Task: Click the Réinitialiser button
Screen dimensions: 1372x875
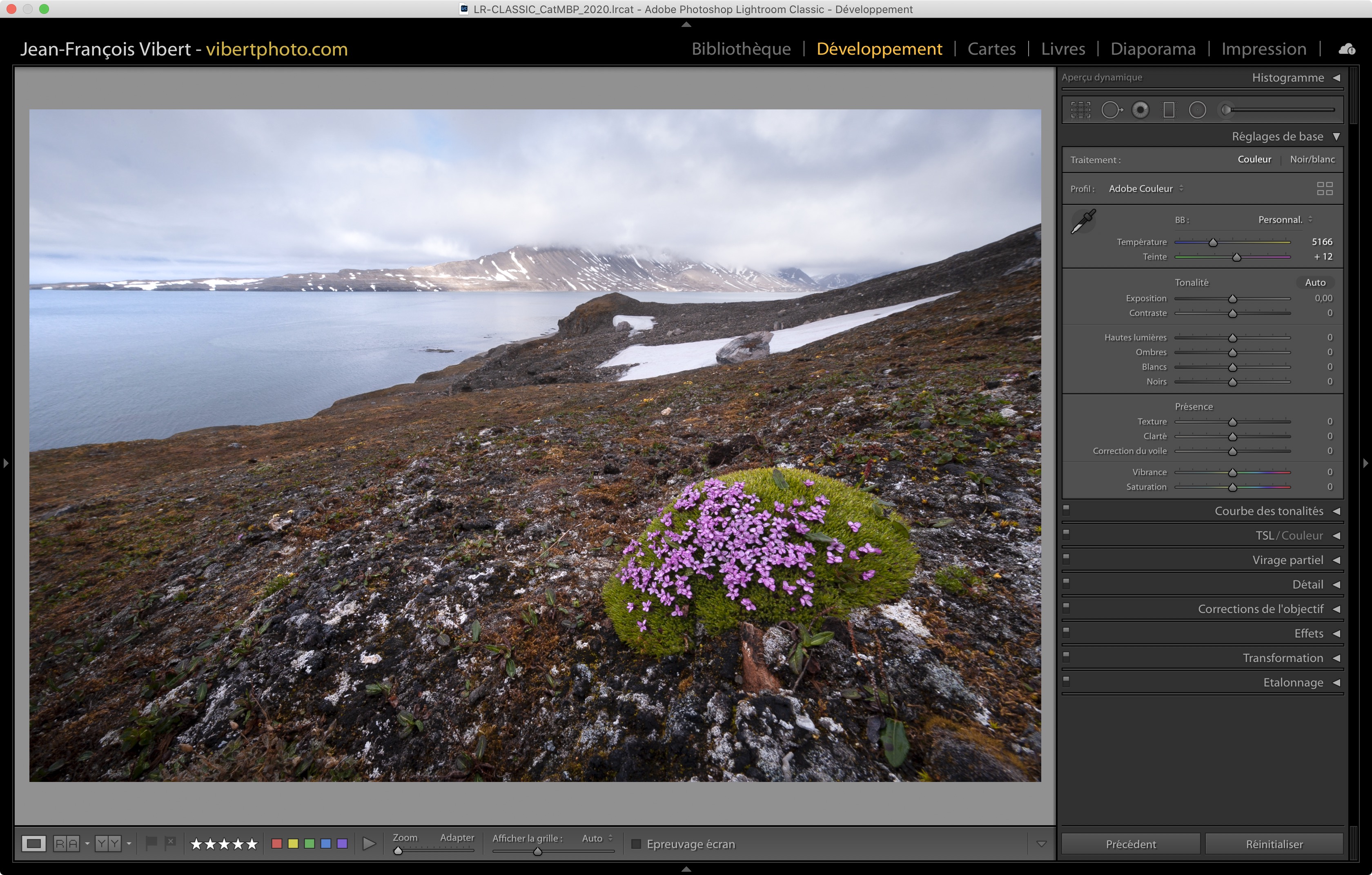Action: pos(1274,844)
